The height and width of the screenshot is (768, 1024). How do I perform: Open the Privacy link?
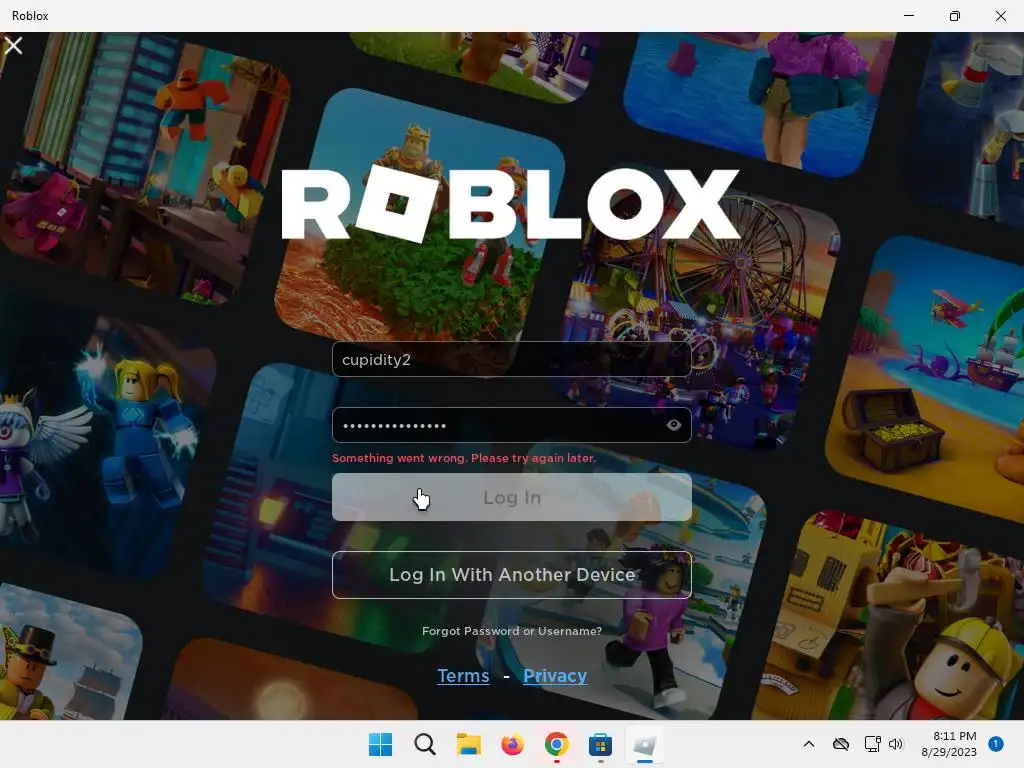click(554, 675)
